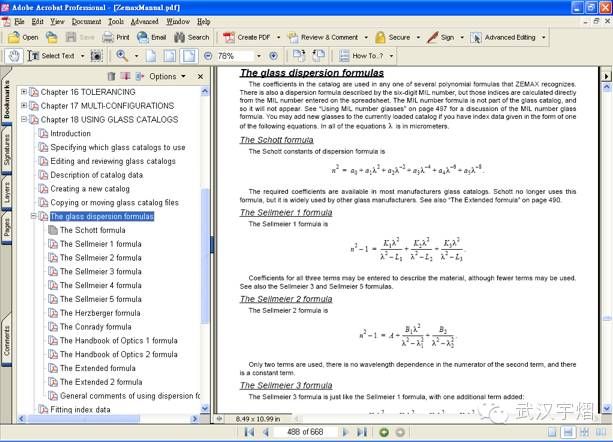This screenshot has height=442, width=613.
Task: Open a file with the Open toolbar button
Action: [x=23, y=38]
